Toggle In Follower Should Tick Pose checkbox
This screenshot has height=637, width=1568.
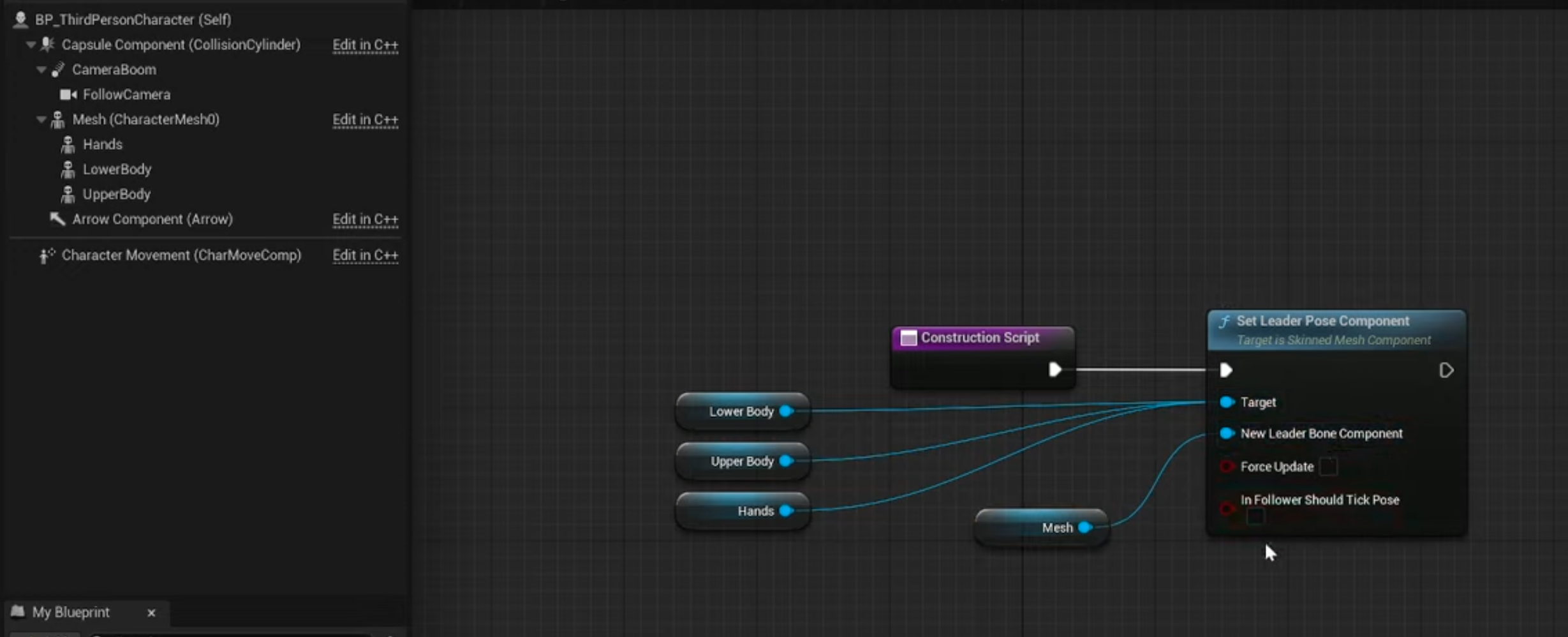pyautogui.click(x=1255, y=516)
